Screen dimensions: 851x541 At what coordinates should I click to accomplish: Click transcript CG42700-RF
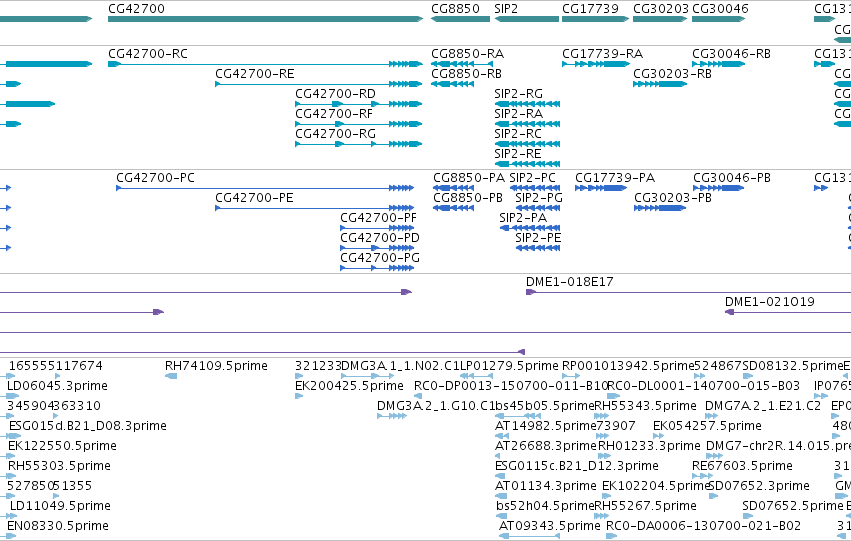click(x=359, y=124)
